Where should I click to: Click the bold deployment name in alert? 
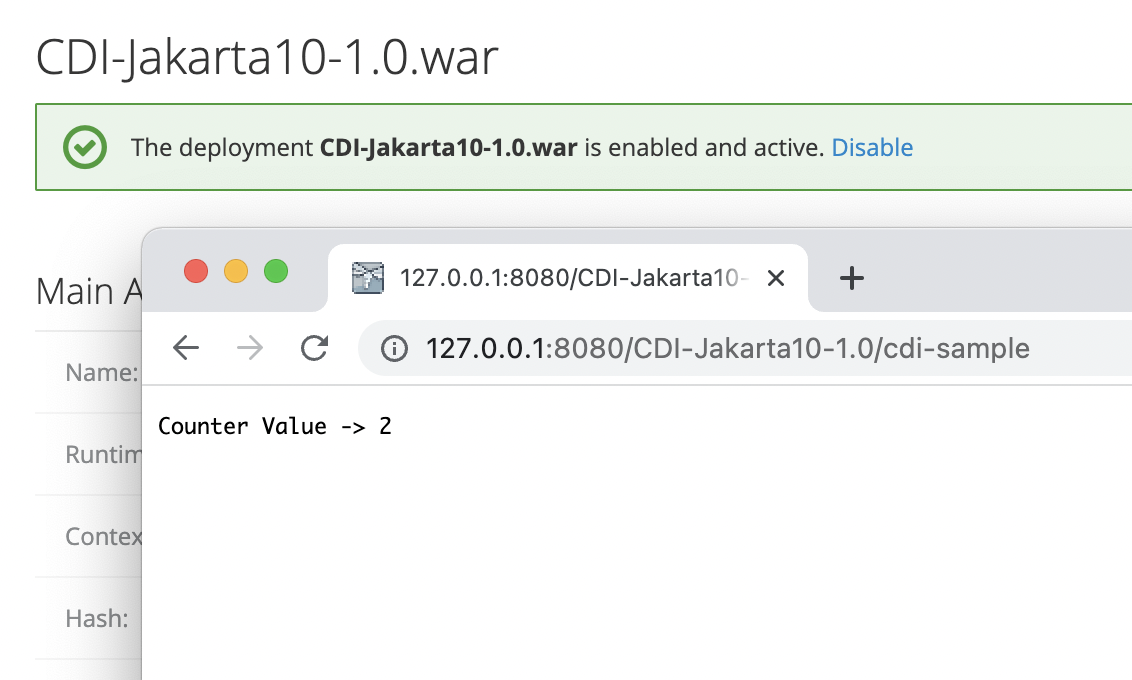pos(448,148)
